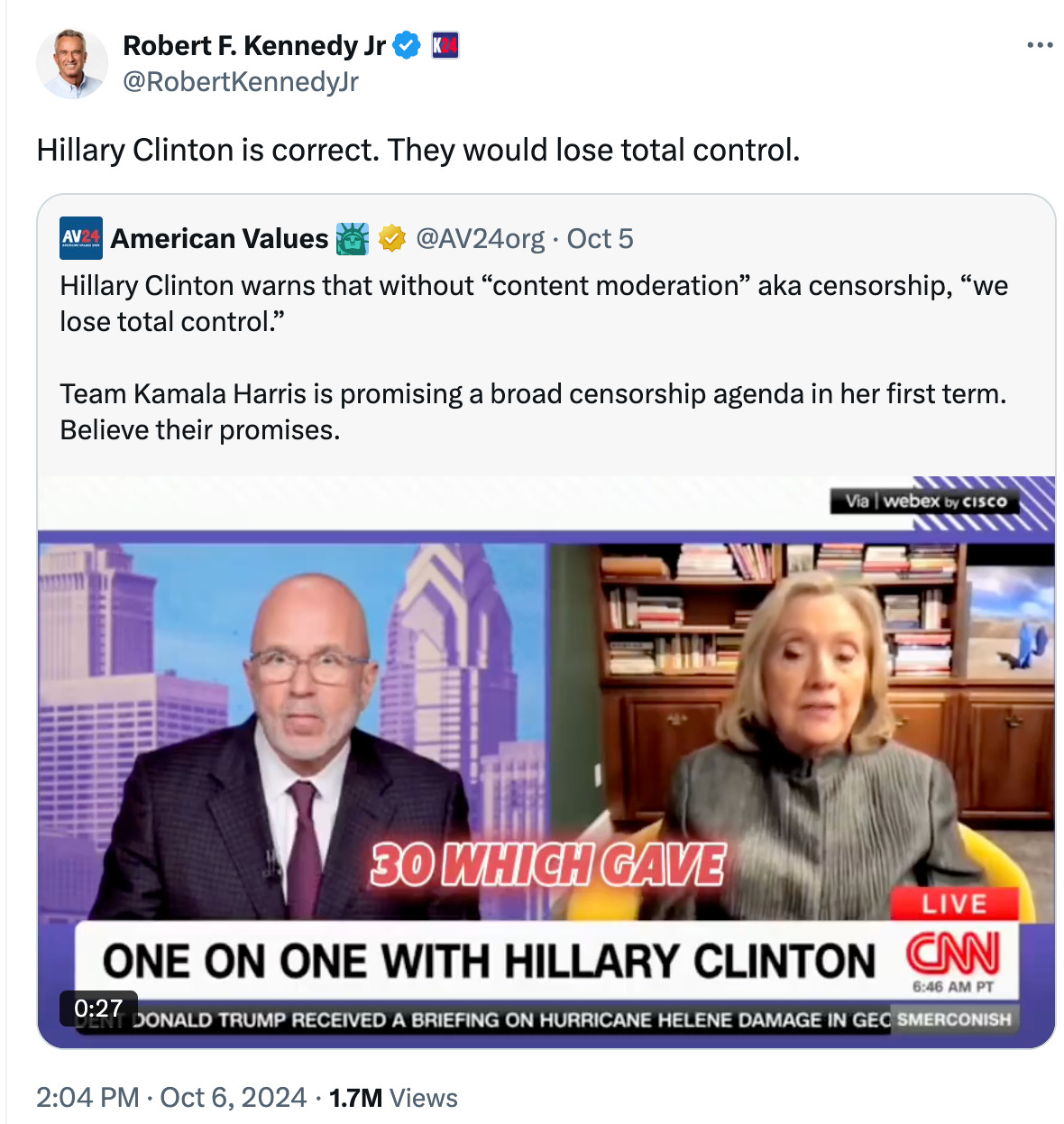Screen dimensions: 1064x1124
Task: Click the K24 affiliation badge
Action: [445, 45]
